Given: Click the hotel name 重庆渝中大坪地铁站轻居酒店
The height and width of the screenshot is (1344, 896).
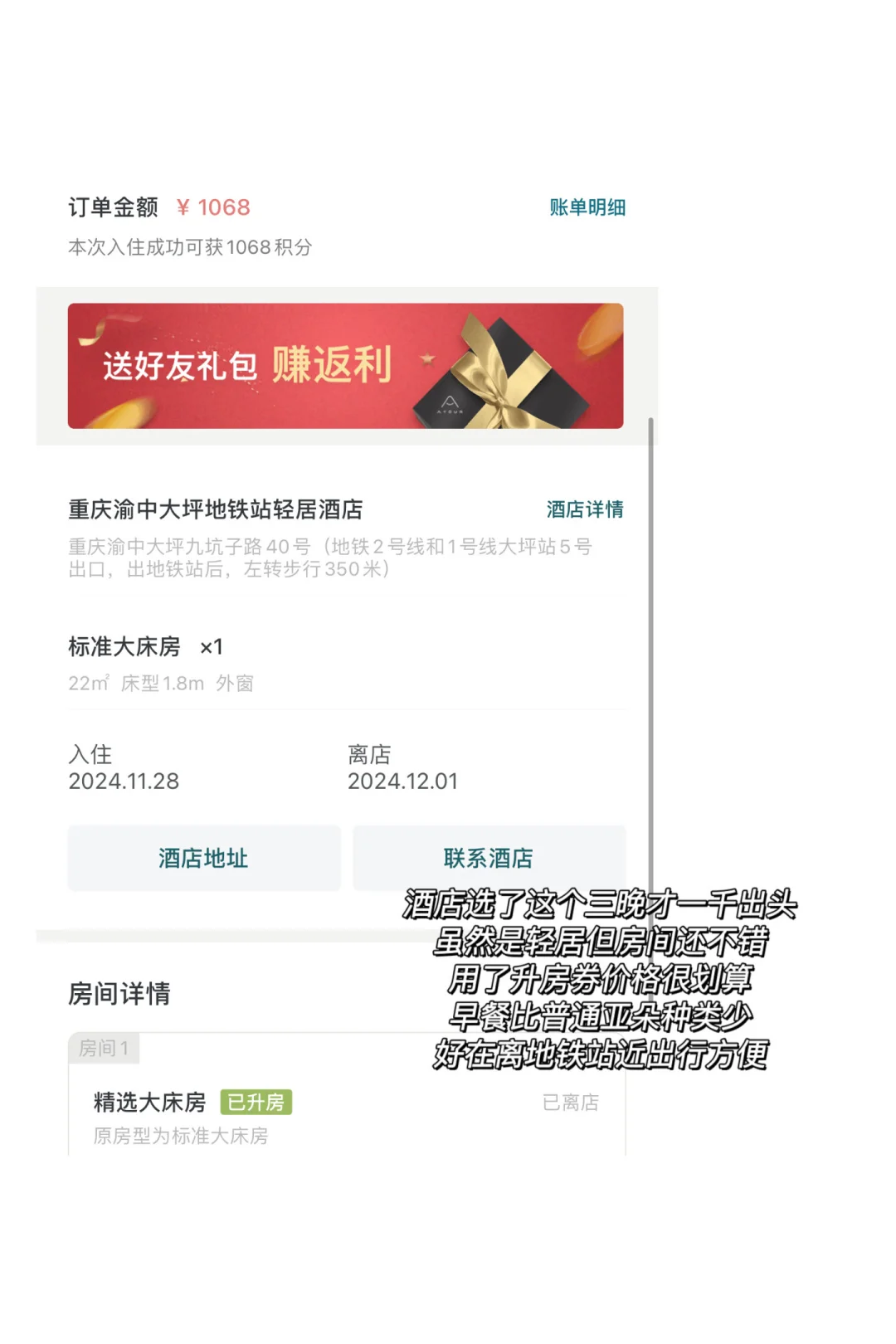Looking at the screenshot, I should (x=216, y=509).
